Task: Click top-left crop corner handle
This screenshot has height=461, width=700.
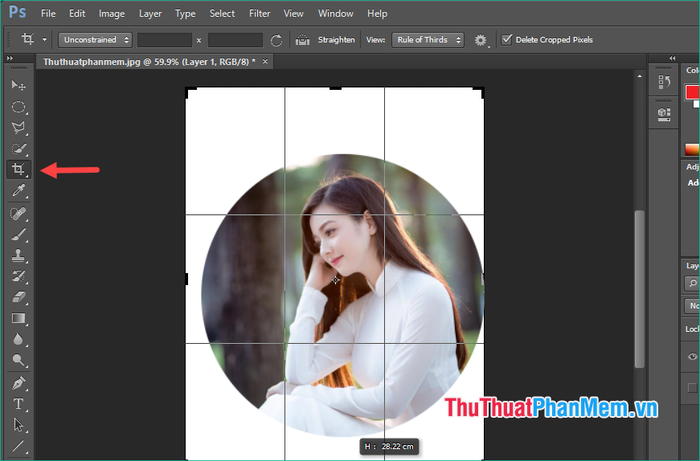Action: (191, 92)
